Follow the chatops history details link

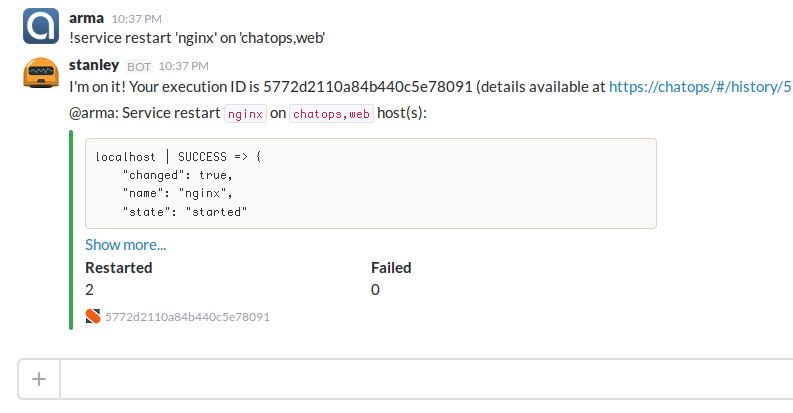click(700, 87)
